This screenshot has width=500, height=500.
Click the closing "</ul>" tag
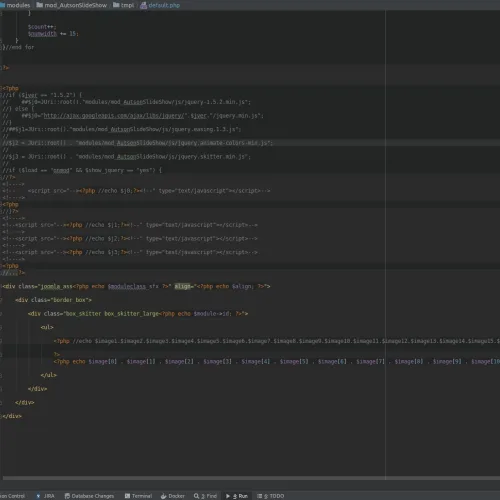coord(49,375)
